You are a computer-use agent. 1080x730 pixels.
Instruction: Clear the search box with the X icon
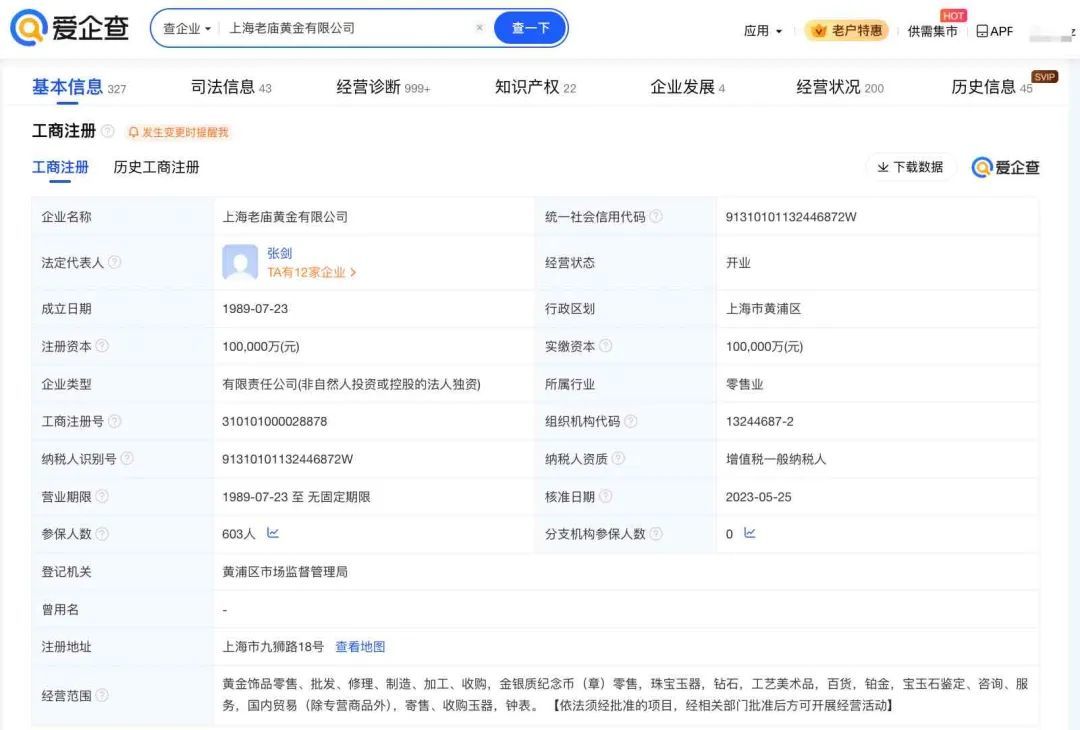479,28
